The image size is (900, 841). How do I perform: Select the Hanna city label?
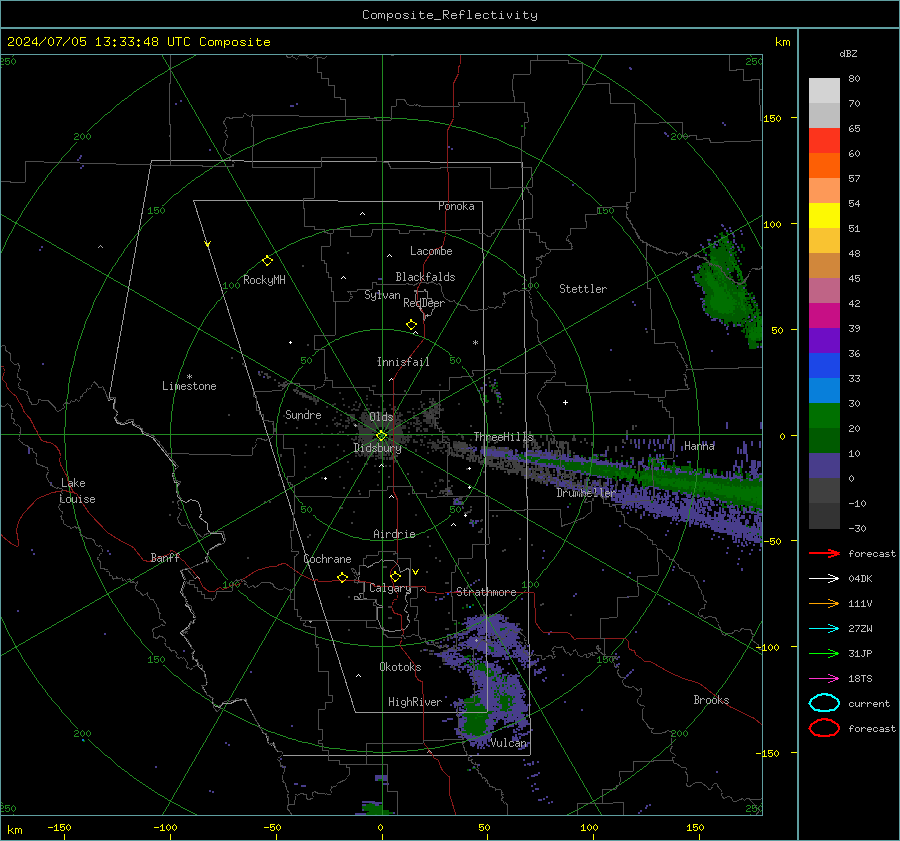699,446
